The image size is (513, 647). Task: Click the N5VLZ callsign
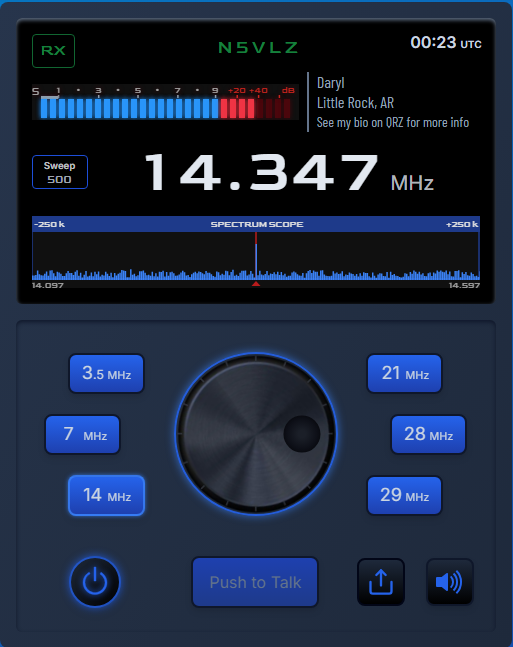258,47
